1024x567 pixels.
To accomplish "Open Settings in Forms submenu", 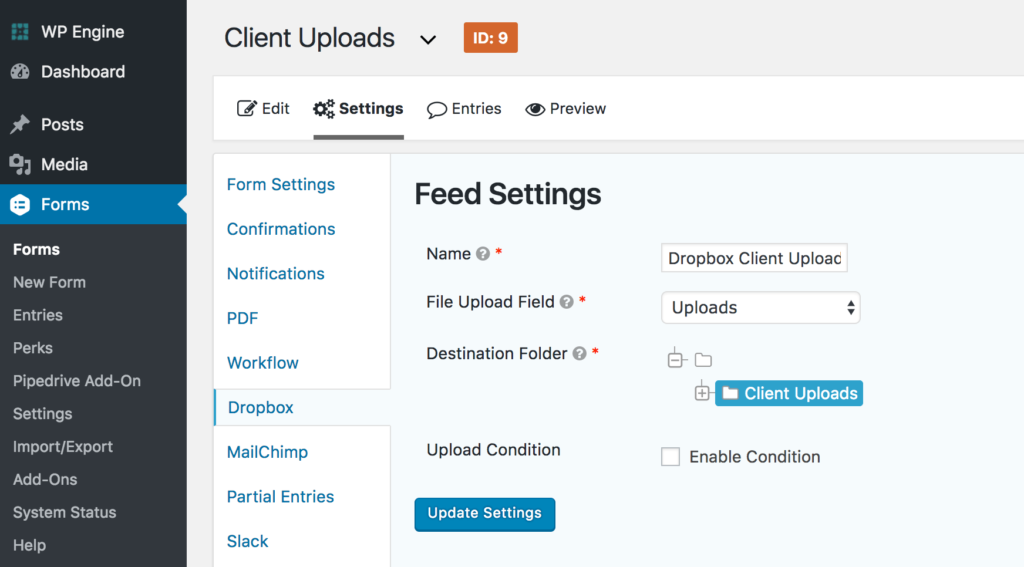I will coord(42,413).
